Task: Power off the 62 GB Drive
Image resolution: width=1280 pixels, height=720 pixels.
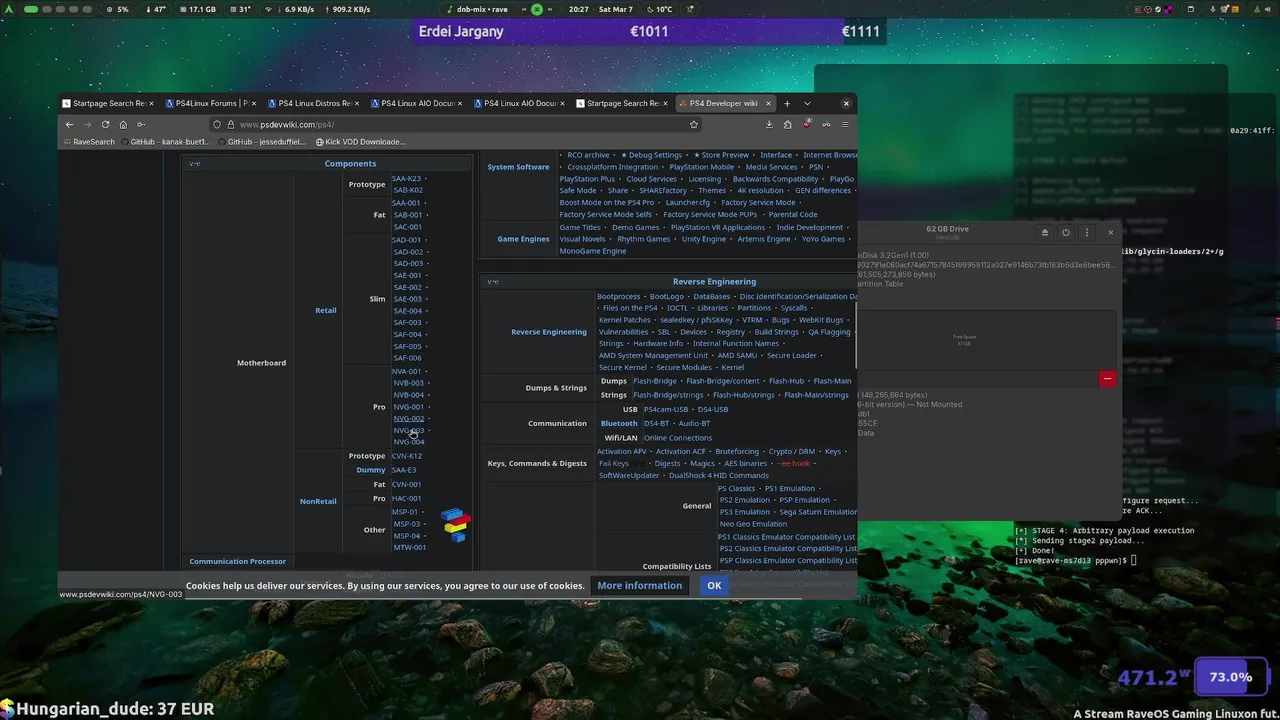Action: pyautogui.click(x=1066, y=232)
